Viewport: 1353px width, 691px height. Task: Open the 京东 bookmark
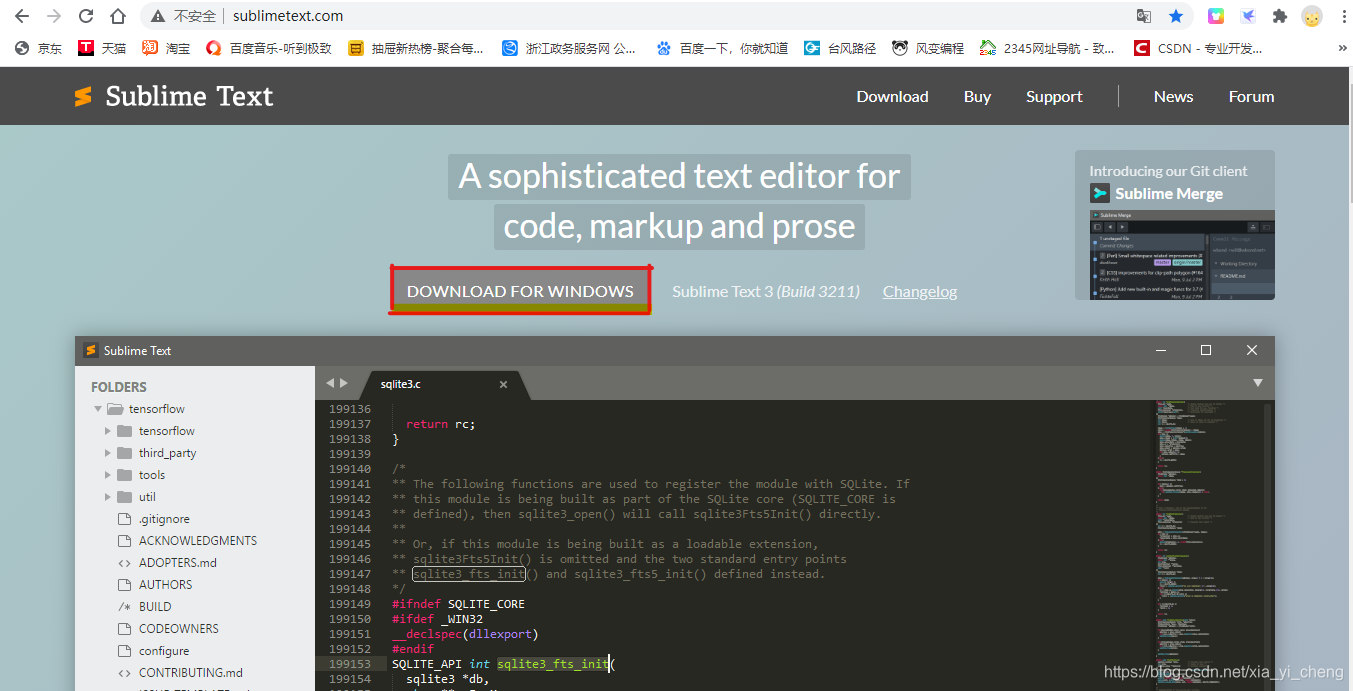[x=38, y=47]
